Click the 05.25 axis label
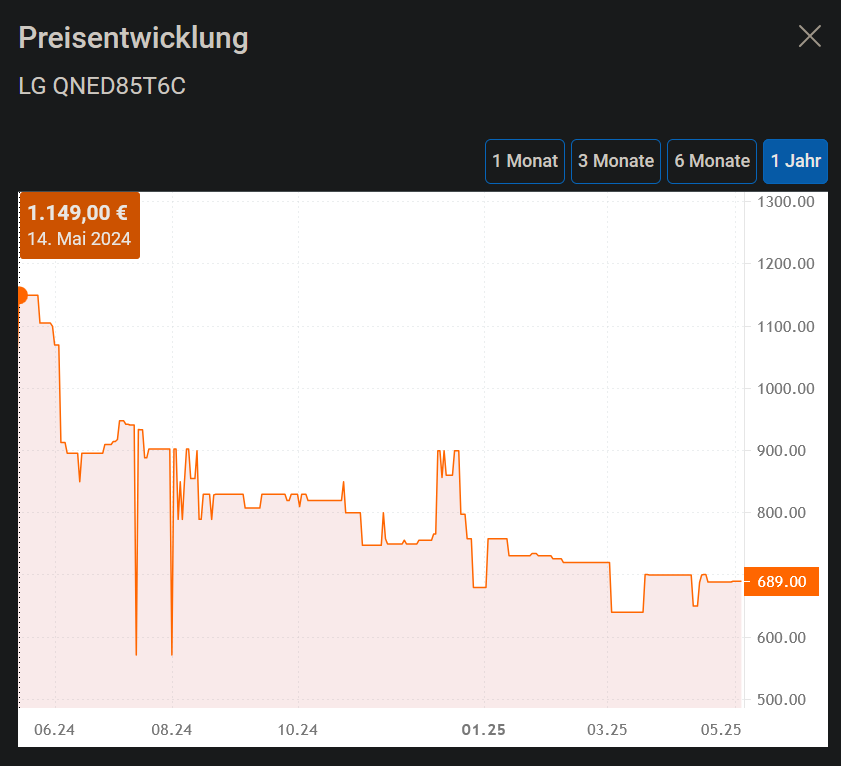This screenshot has height=766, width=841. (x=721, y=730)
